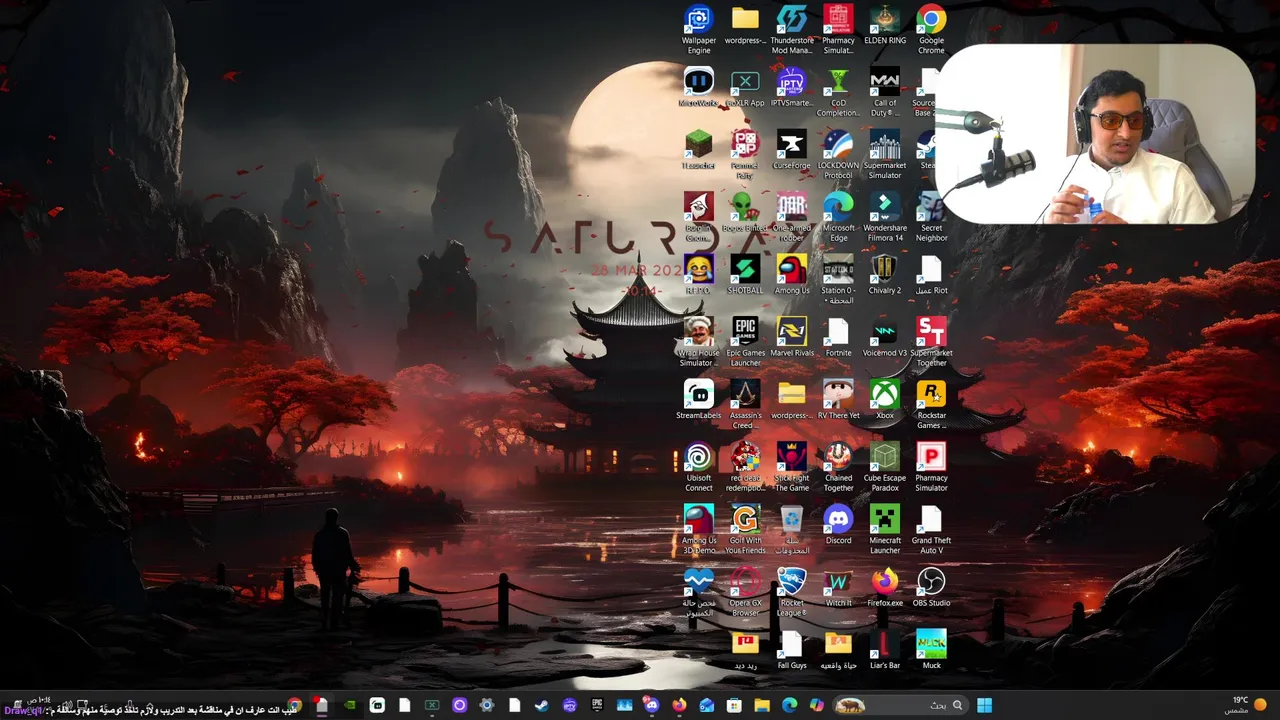Open the OBS Studio desktop shortcut
The height and width of the screenshot is (720, 1280).
(931, 588)
